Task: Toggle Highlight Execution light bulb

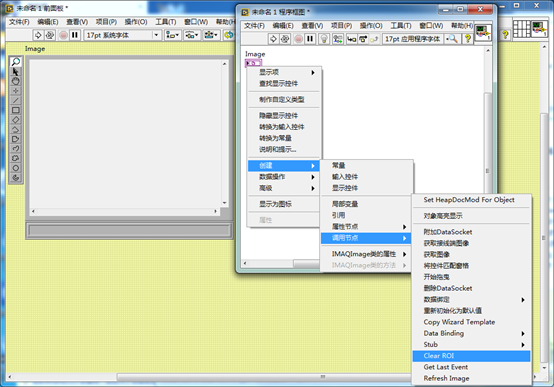Action: coord(324,39)
